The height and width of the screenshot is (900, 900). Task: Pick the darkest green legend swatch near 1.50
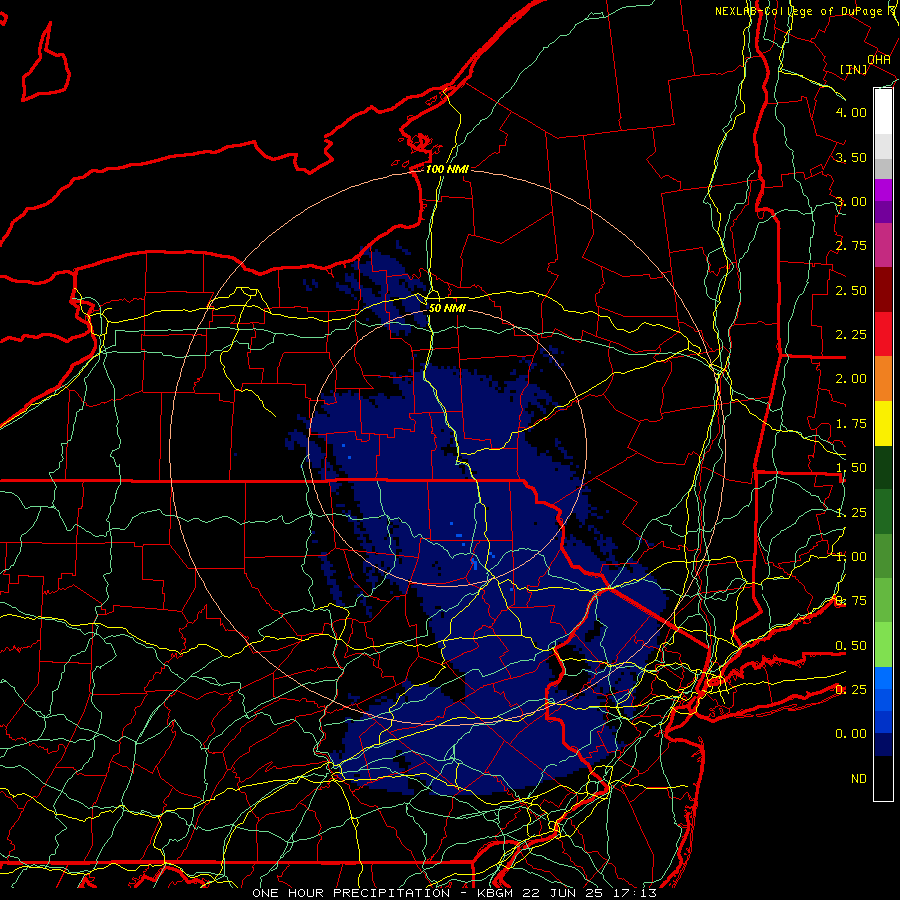click(883, 468)
